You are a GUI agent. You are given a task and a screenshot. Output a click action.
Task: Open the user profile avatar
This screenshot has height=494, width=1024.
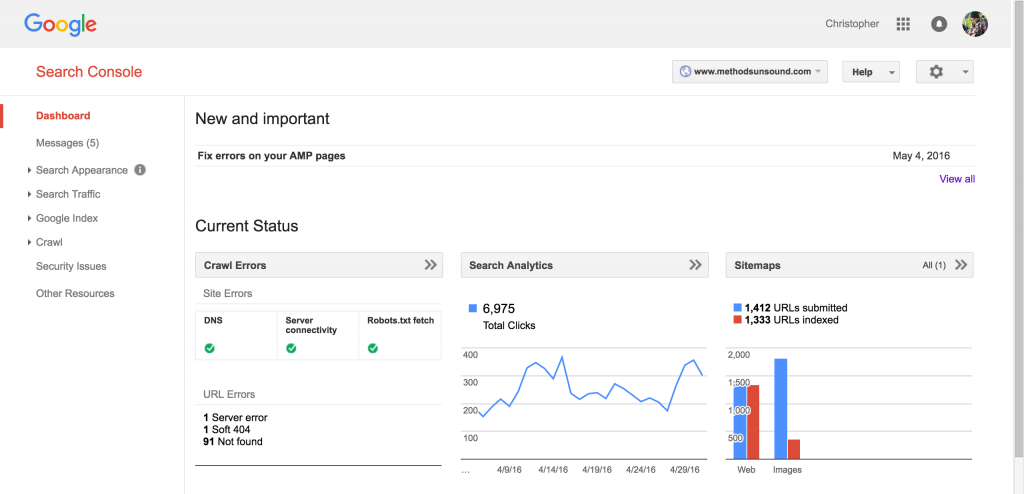click(x=974, y=24)
